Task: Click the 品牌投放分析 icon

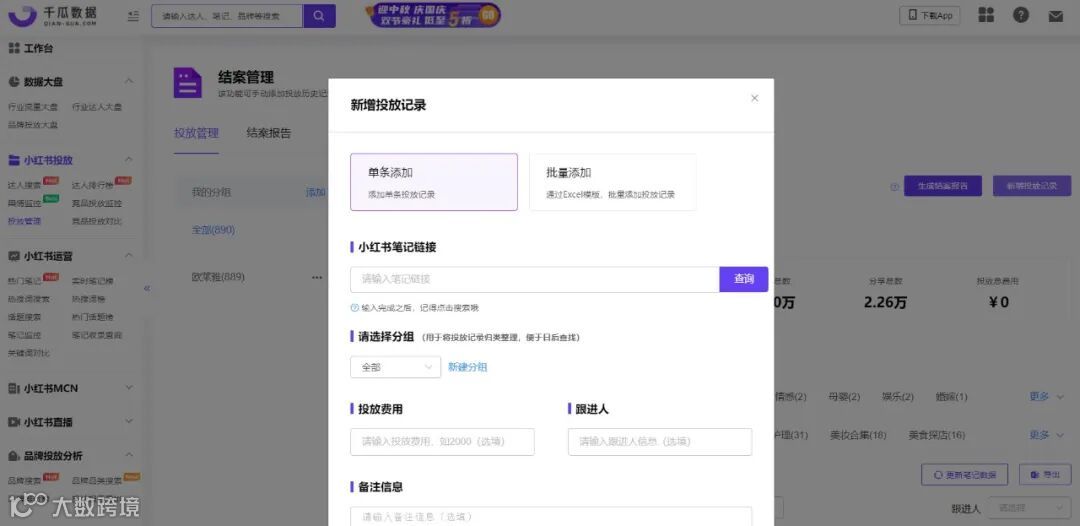Action: pyautogui.click(x=14, y=456)
